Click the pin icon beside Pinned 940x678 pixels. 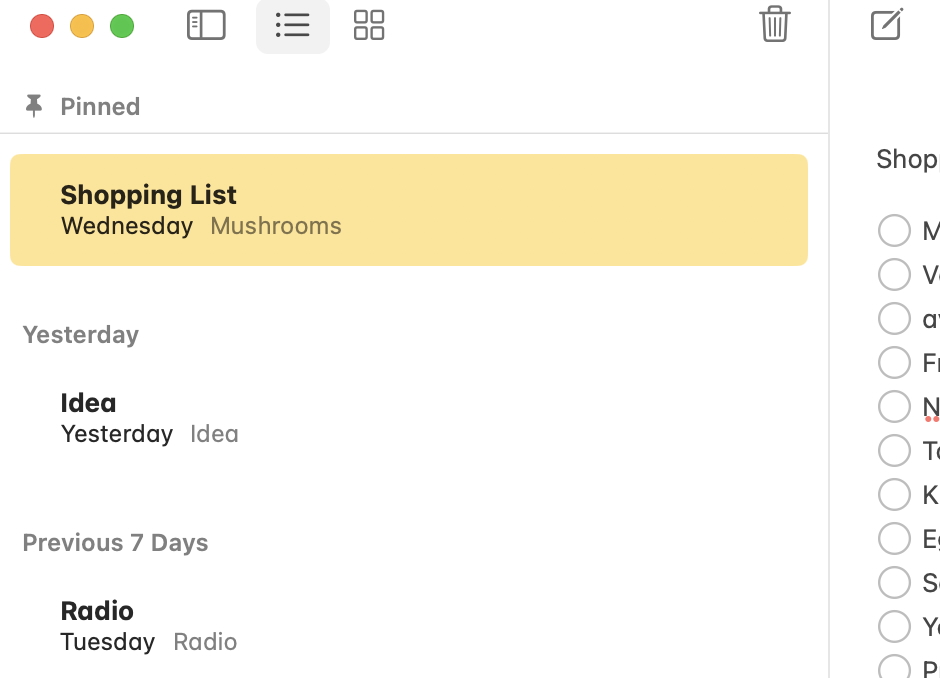coord(34,106)
